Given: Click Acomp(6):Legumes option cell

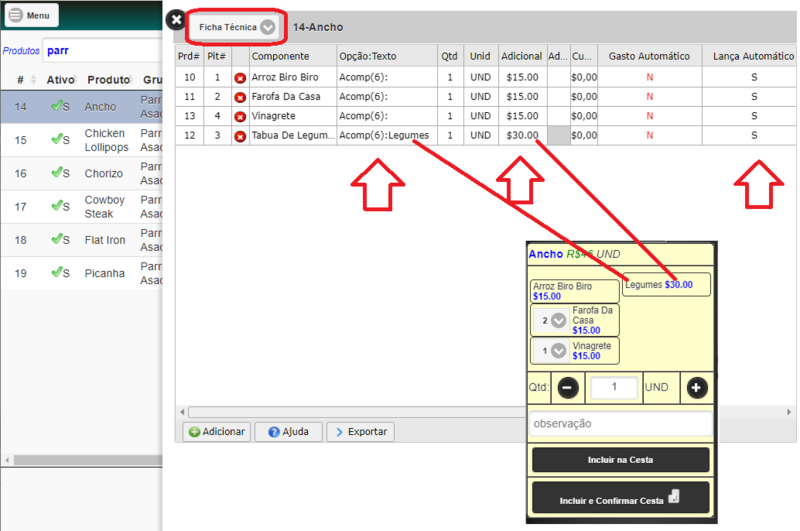Looking at the screenshot, I should [x=387, y=135].
